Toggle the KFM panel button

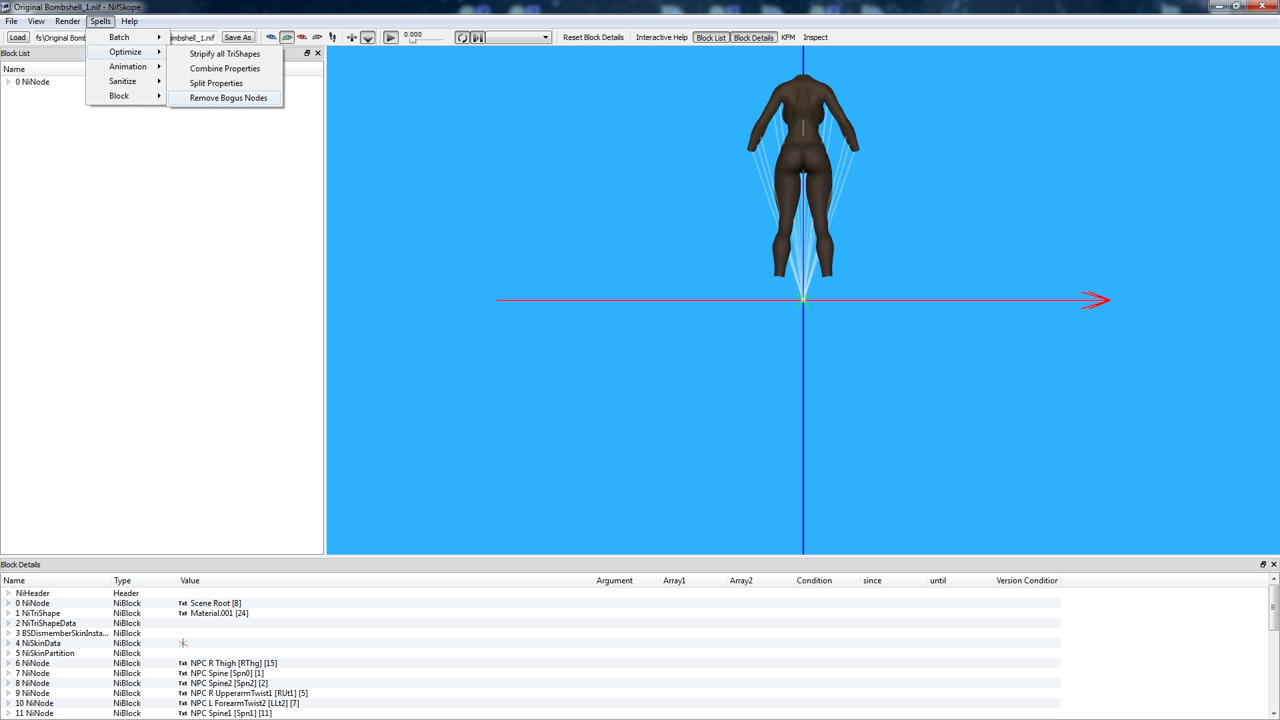coord(788,37)
